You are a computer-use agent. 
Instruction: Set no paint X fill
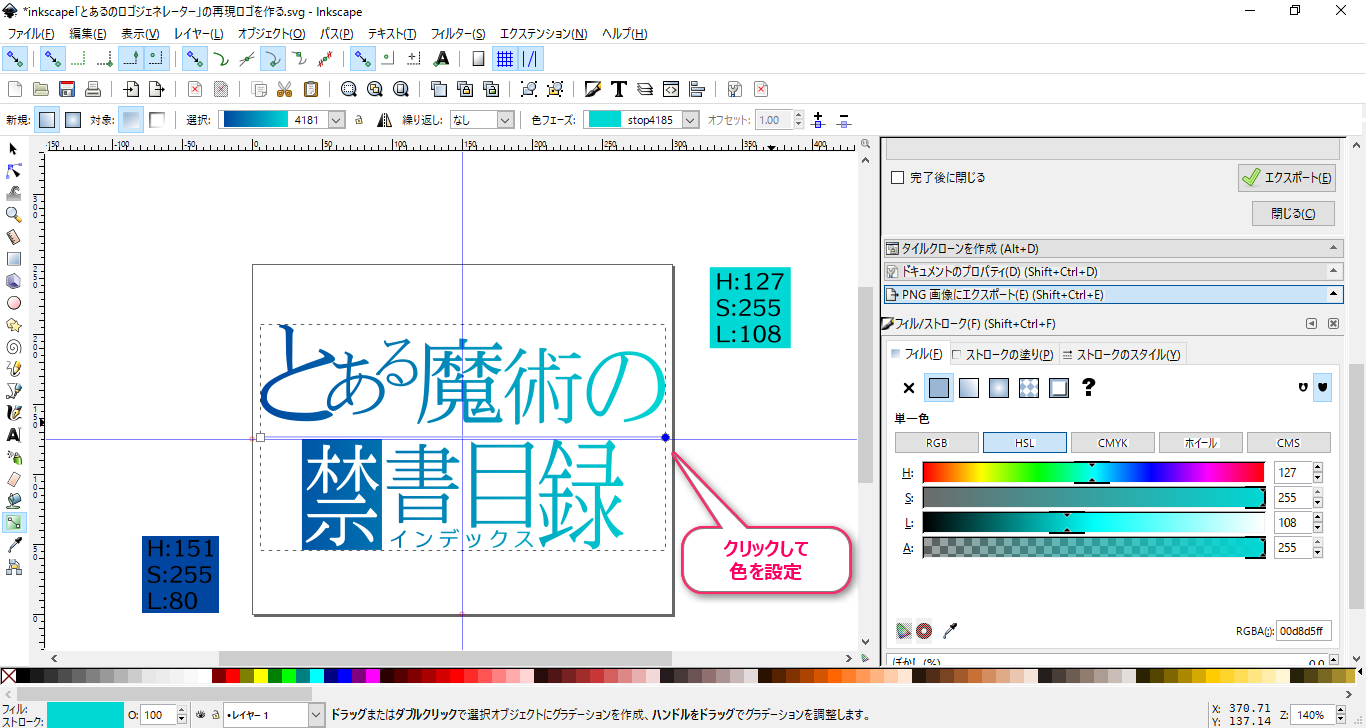(x=909, y=388)
